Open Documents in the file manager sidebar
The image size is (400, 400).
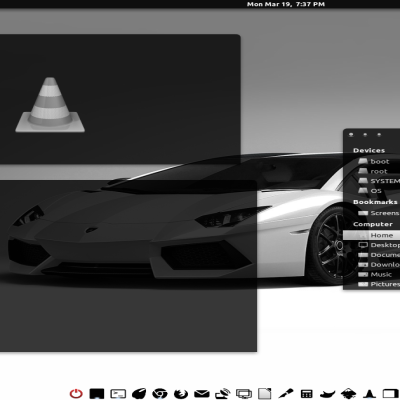pos(371,255)
